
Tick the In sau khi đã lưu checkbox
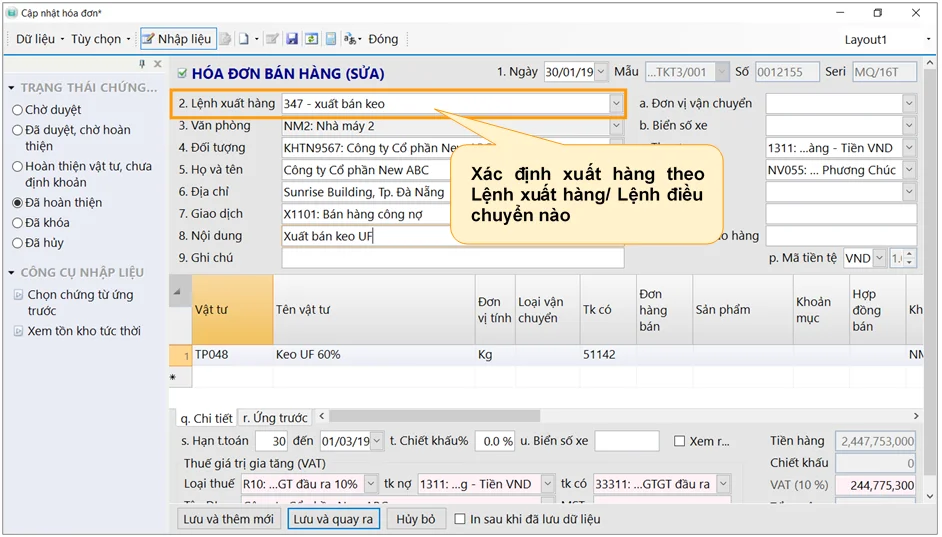pos(460,519)
